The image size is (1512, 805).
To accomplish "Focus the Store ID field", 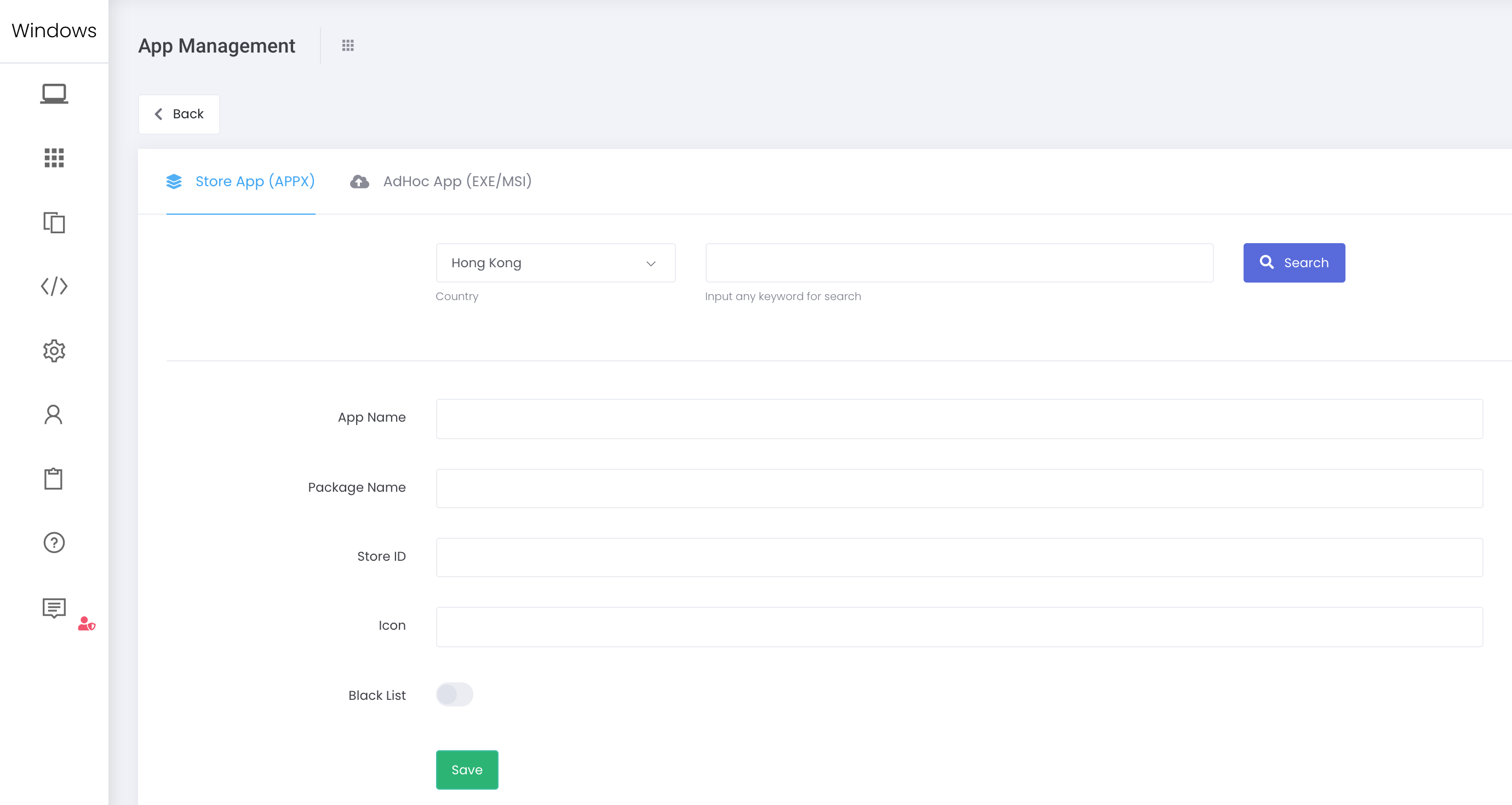I will point(960,557).
